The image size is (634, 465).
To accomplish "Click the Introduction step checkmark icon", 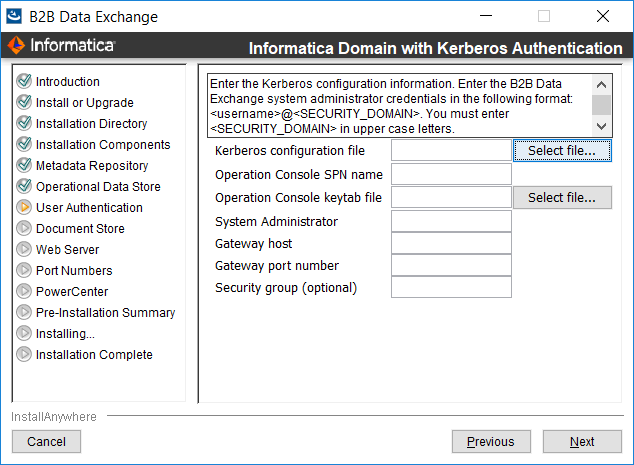I will pos(24,81).
